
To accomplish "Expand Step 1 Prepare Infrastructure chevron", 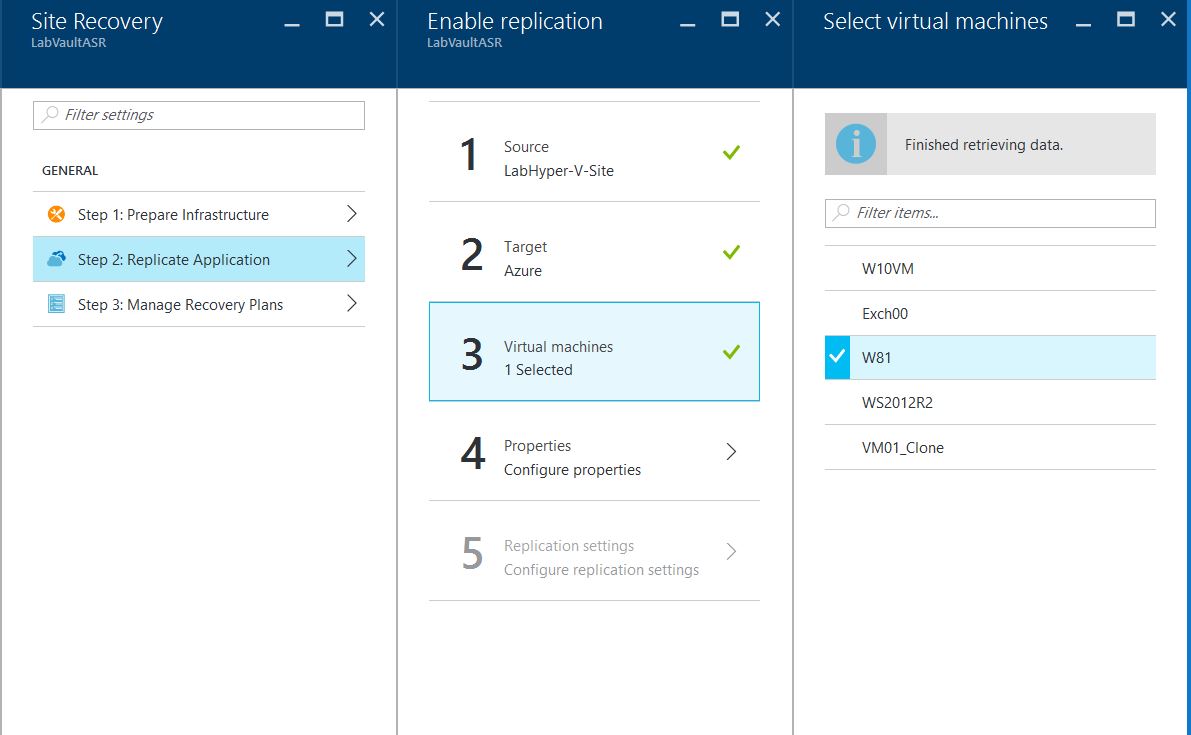I will (351, 214).
